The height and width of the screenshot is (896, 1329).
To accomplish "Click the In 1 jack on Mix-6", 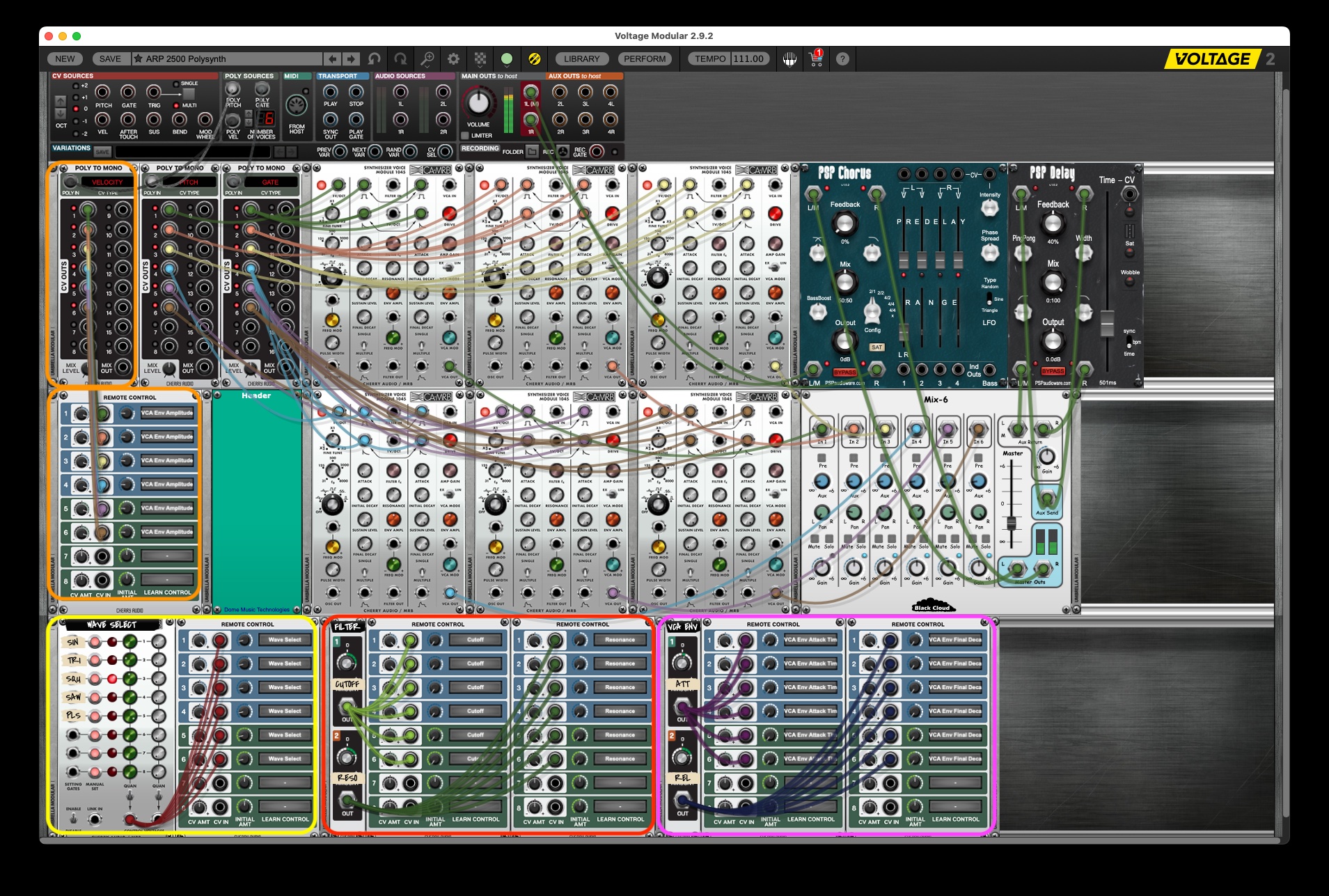I will click(822, 429).
